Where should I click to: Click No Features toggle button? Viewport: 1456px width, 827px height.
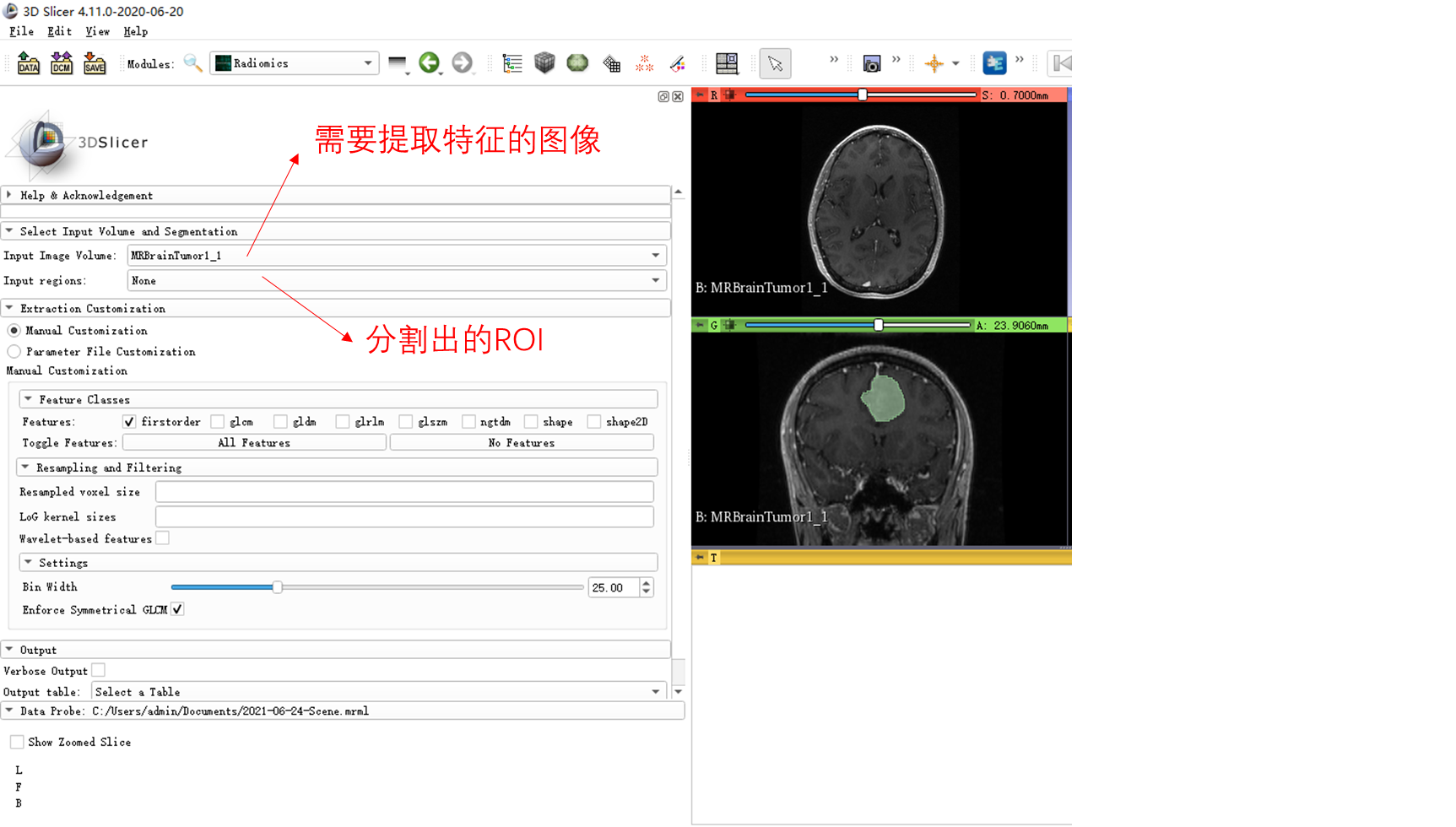click(x=522, y=443)
